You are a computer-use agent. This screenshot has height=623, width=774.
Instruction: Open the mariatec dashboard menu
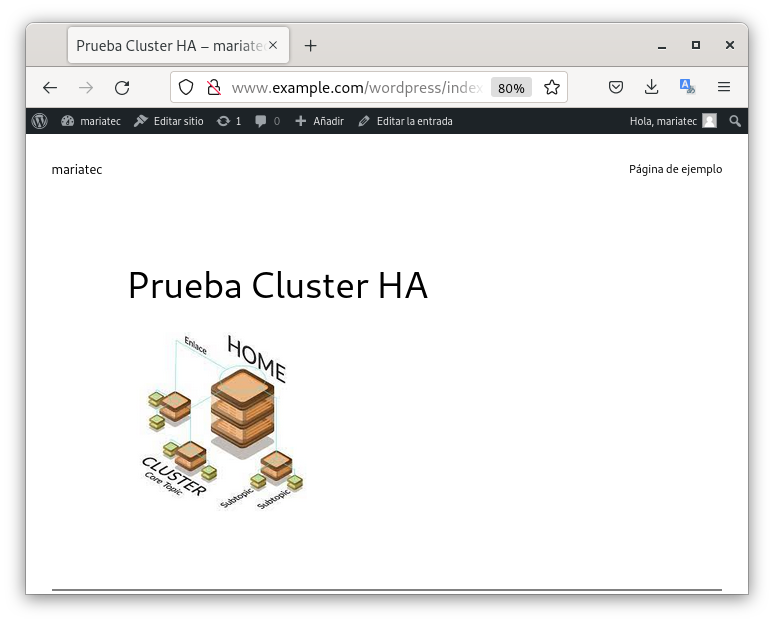91,121
